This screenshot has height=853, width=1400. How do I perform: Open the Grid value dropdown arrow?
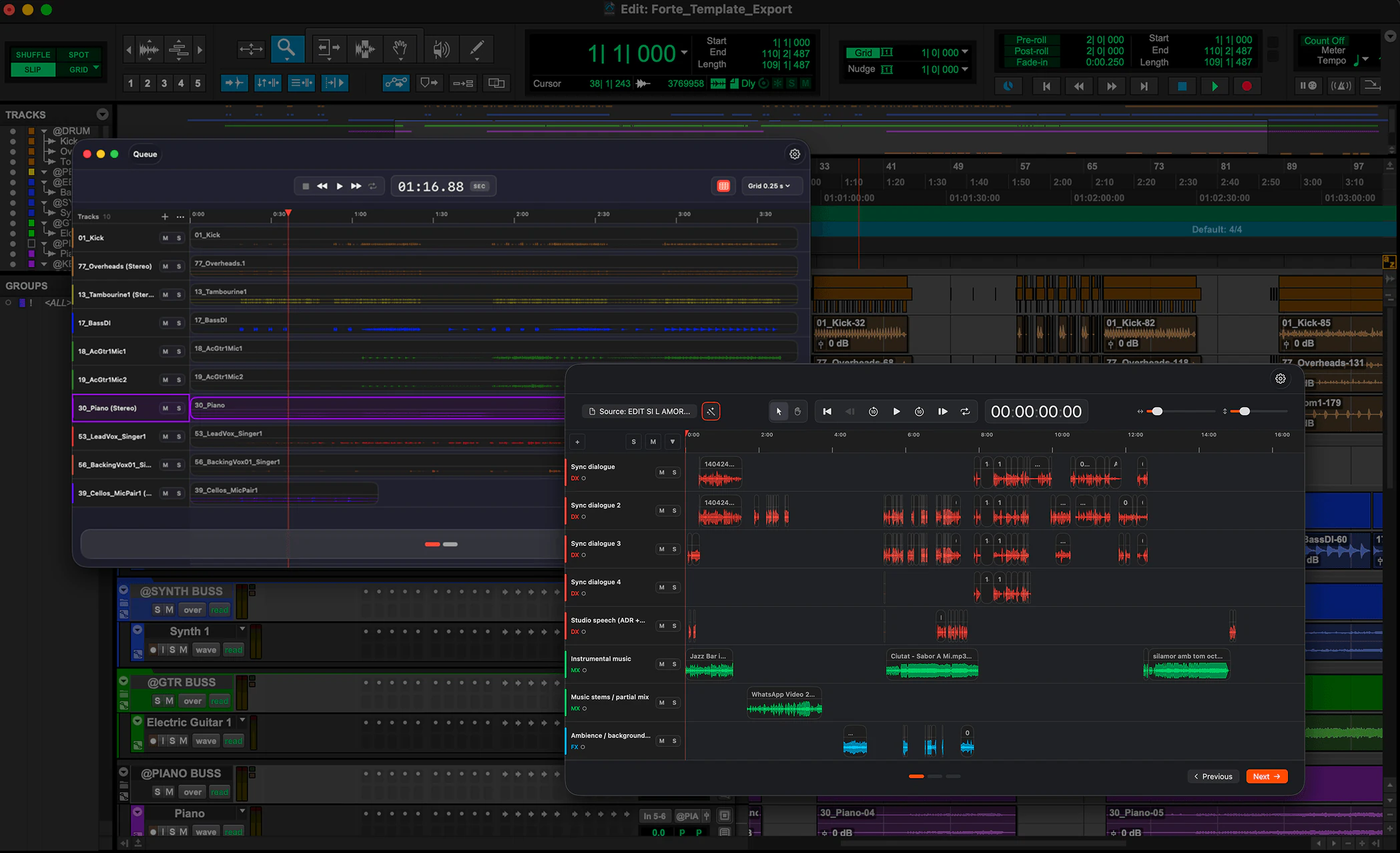(x=965, y=53)
